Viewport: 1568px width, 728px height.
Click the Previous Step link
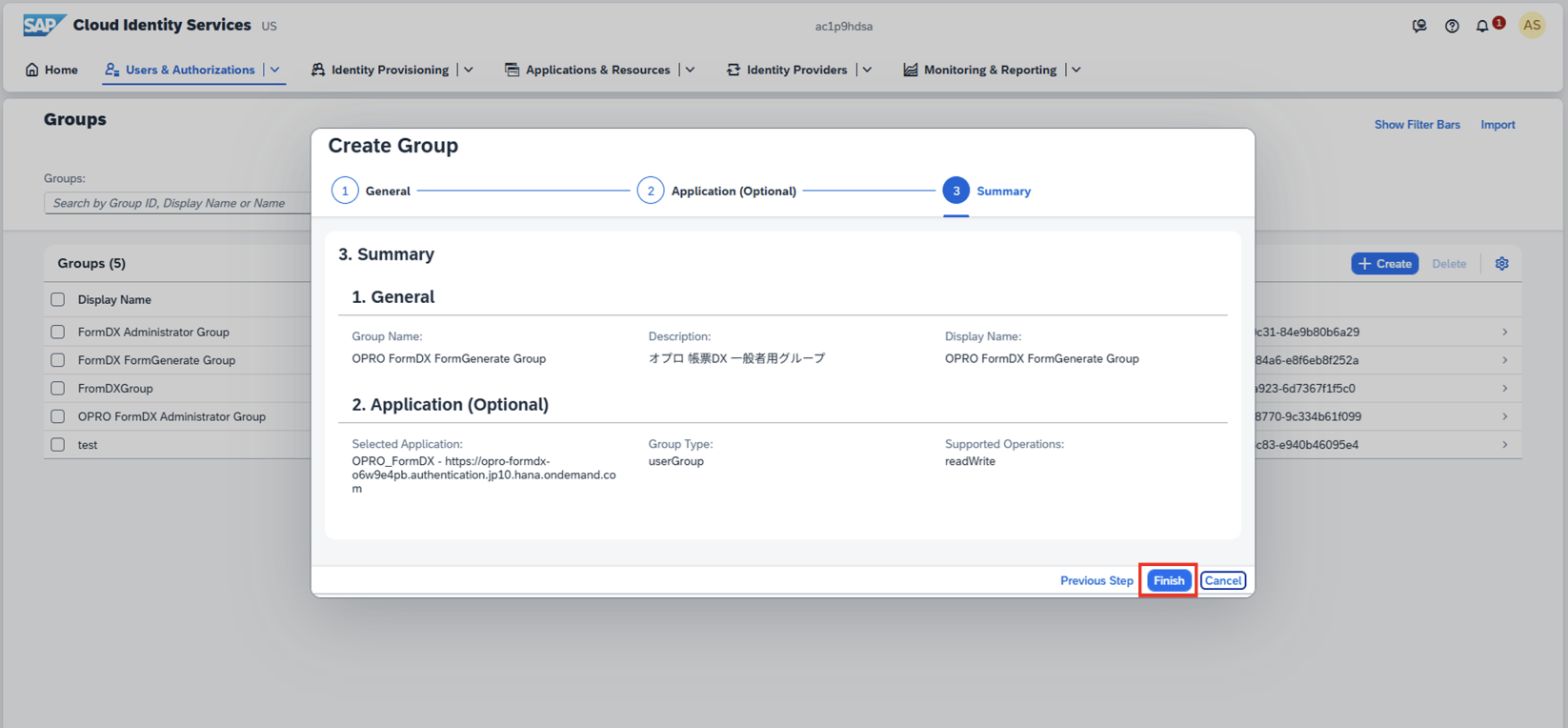click(x=1096, y=580)
